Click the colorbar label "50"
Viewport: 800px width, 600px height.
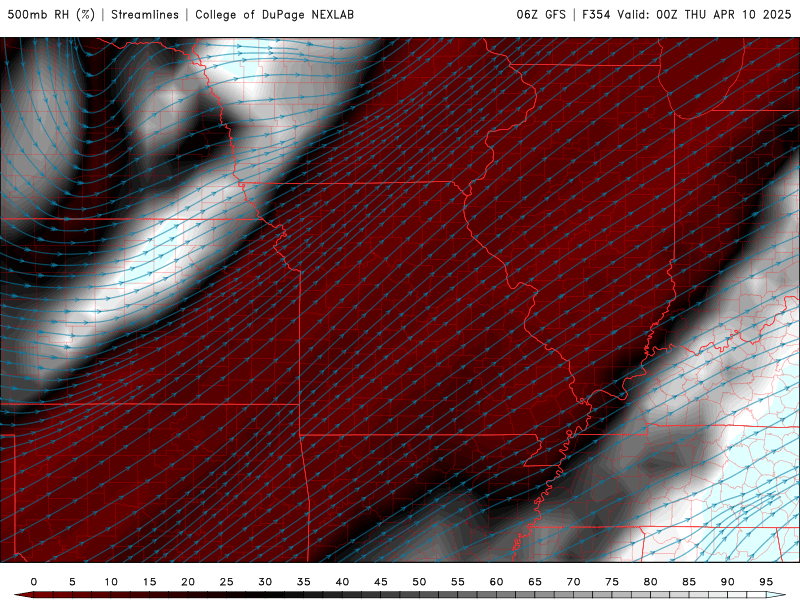coord(419,582)
